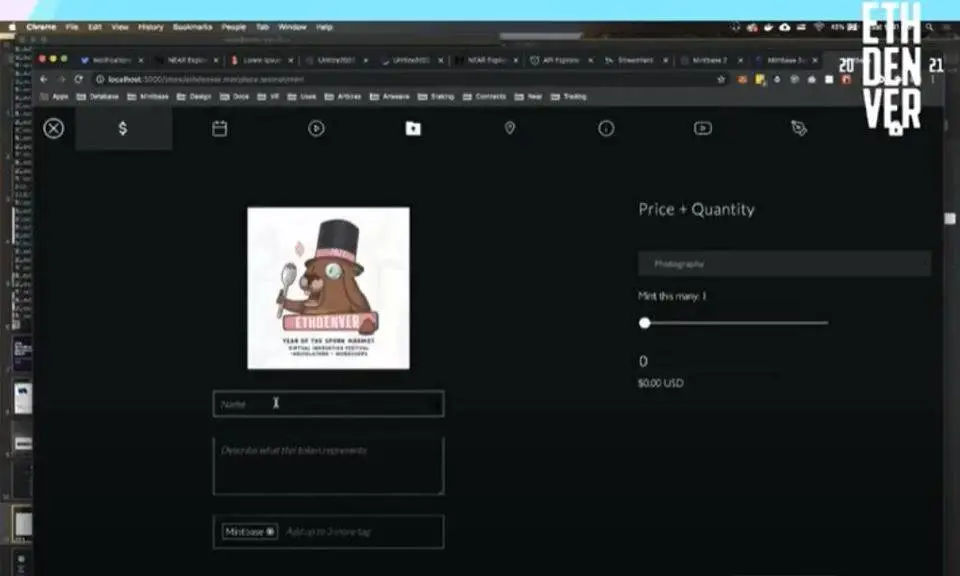Open the Mintbase bookmarks folder

(x=148, y=97)
